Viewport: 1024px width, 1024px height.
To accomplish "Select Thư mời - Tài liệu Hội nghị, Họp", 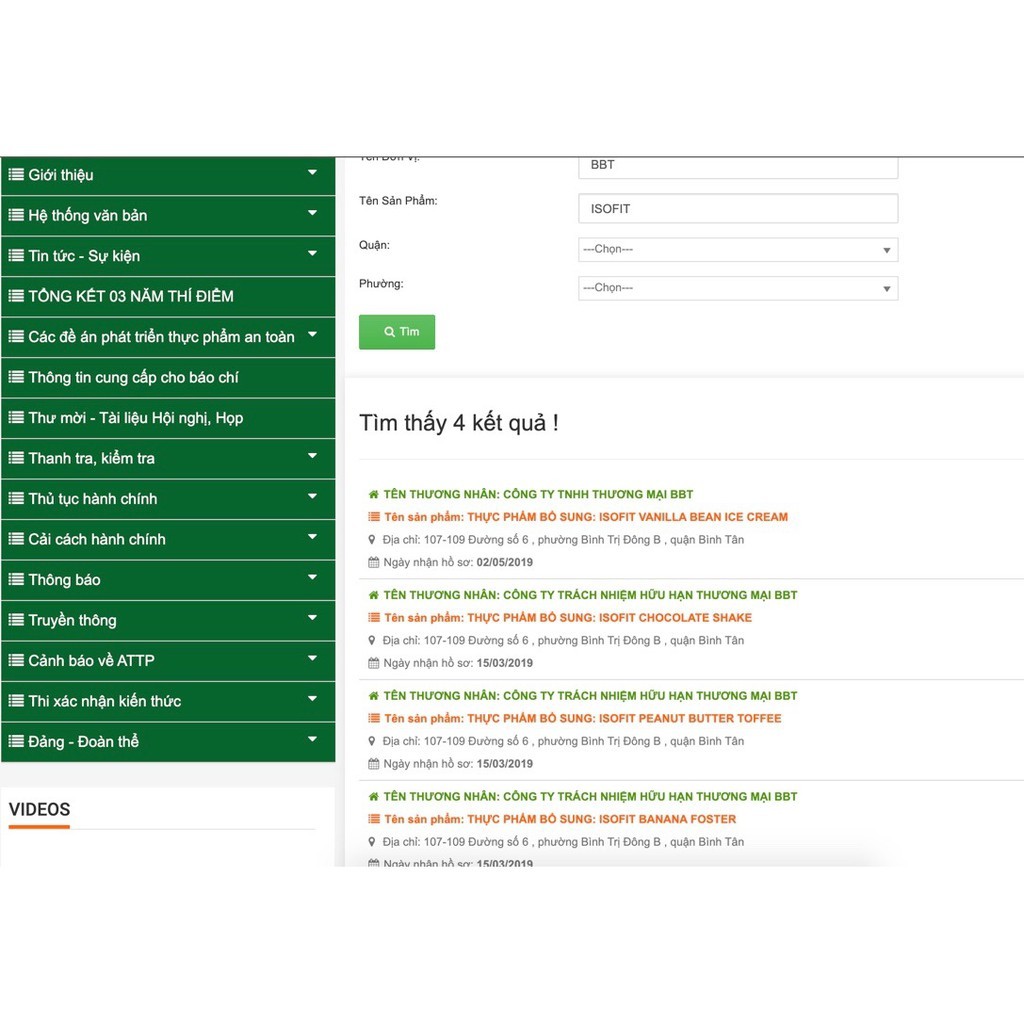I will coord(135,418).
